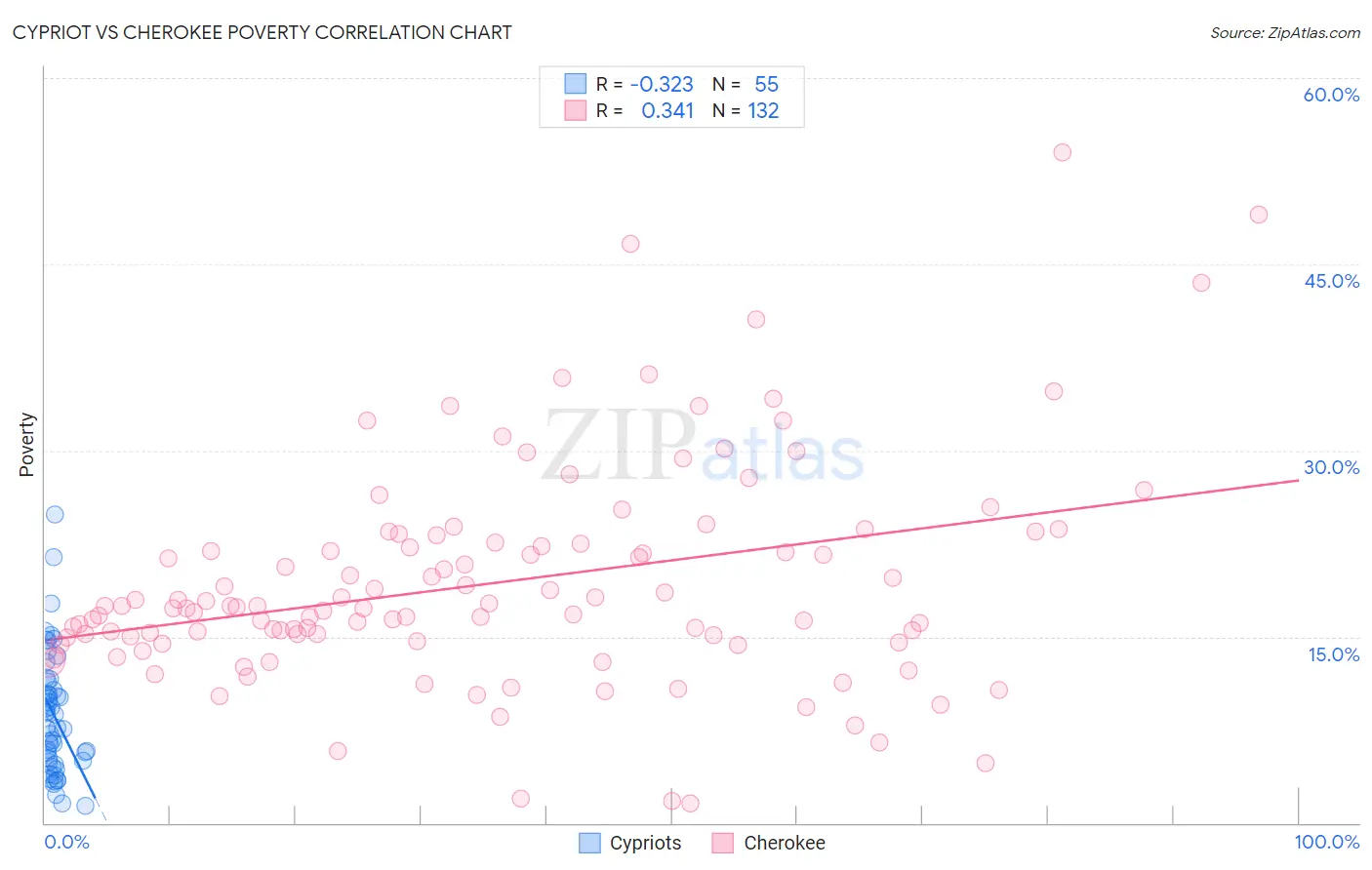Click the 45.0% y-axis label
The height and width of the screenshot is (870, 1372).
1331,281
